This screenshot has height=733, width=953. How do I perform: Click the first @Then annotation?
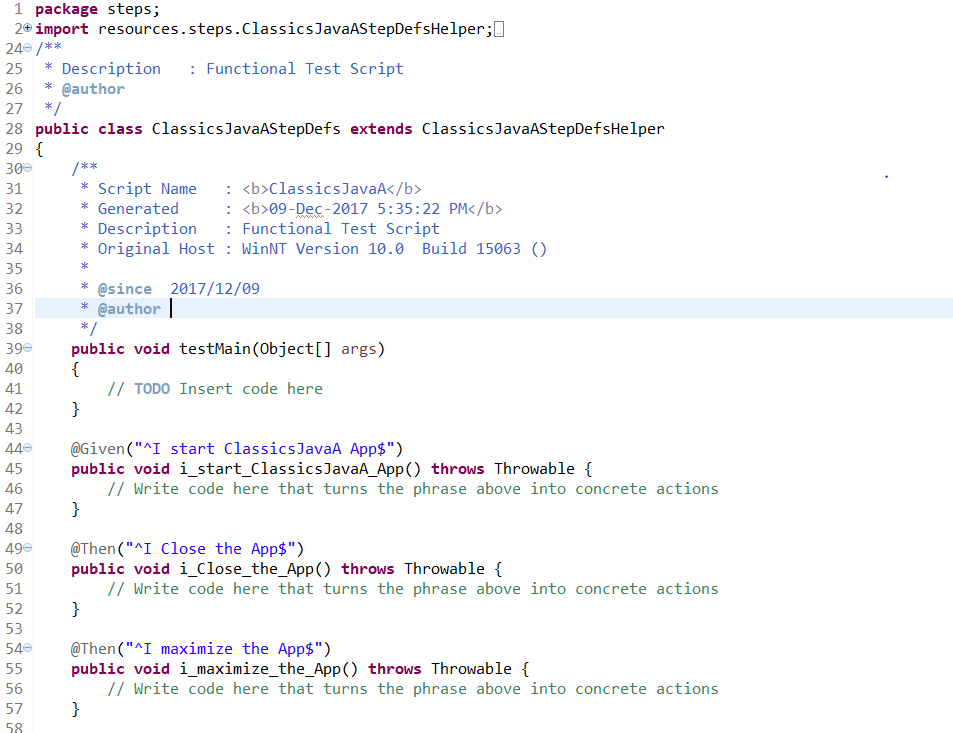(91, 548)
